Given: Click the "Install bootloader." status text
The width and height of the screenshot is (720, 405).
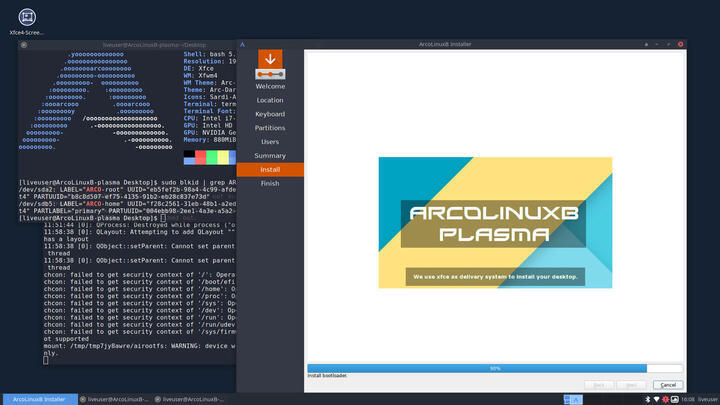Looking at the screenshot, I should tap(327, 376).
